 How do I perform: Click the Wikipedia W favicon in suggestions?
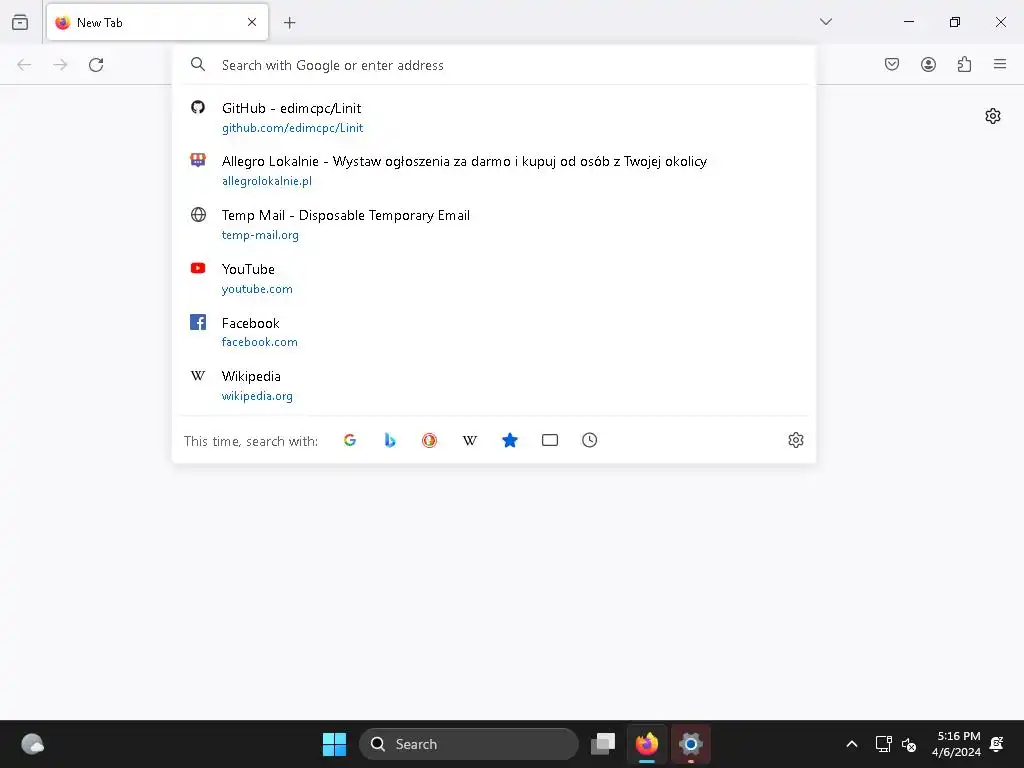click(198, 376)
